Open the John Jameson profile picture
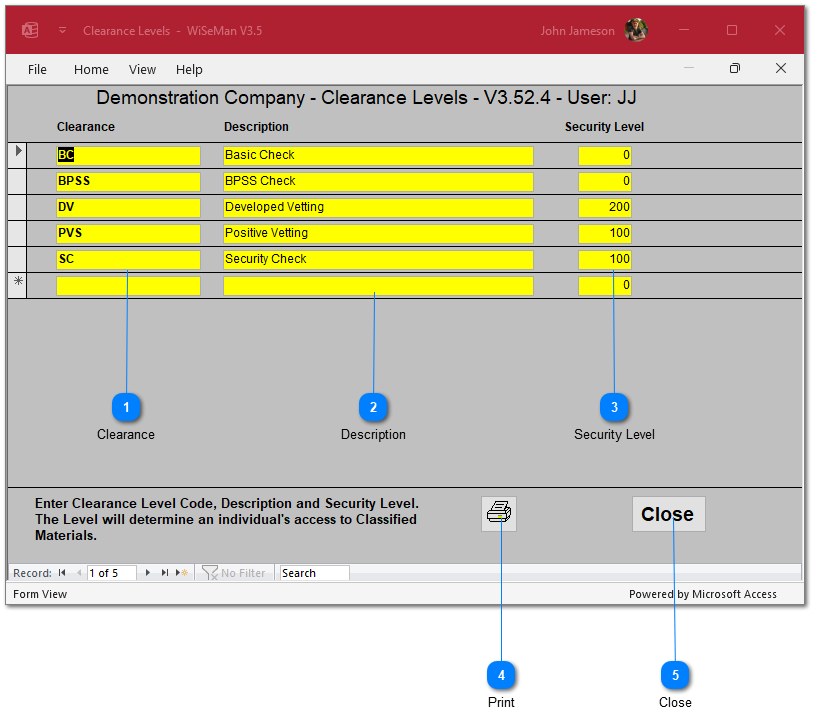This screenshot has height=726, width=814. pos(636,30)
